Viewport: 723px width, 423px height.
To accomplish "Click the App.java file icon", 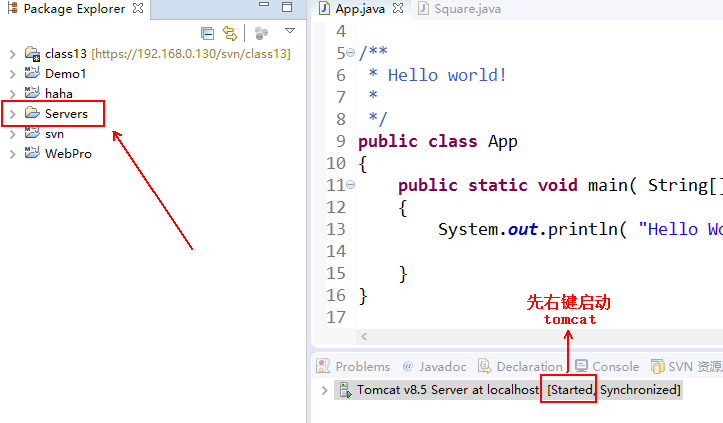I will [x=325, y=8].
